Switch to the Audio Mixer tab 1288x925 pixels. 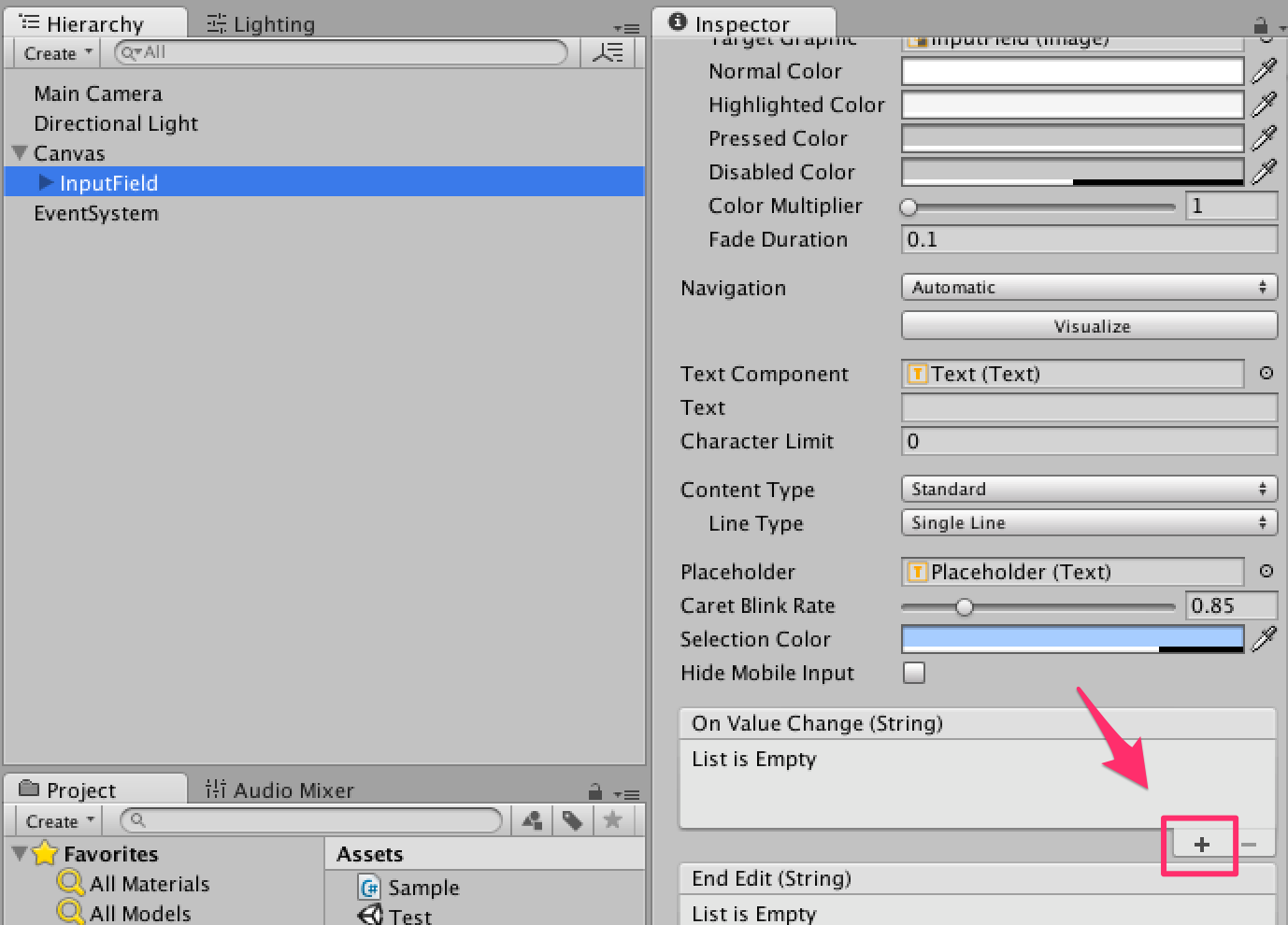point(279,790)
